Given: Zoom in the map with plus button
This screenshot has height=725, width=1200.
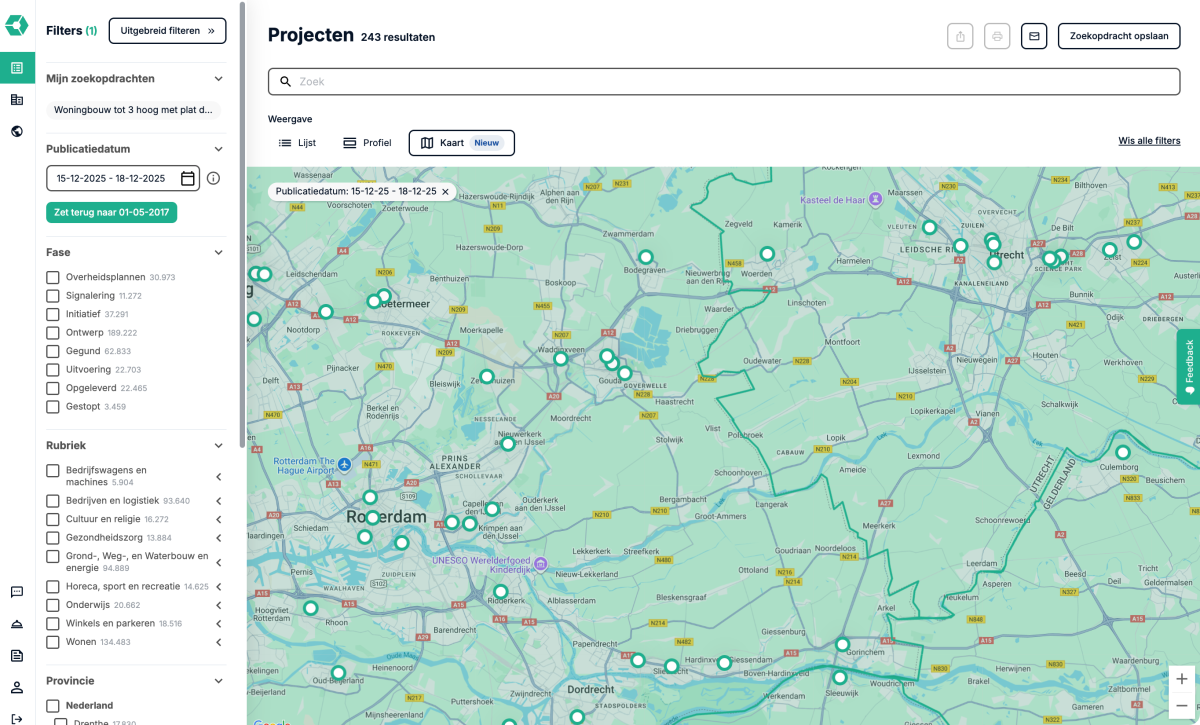Looking at the screenshot, I should (x=1182, y=679).
